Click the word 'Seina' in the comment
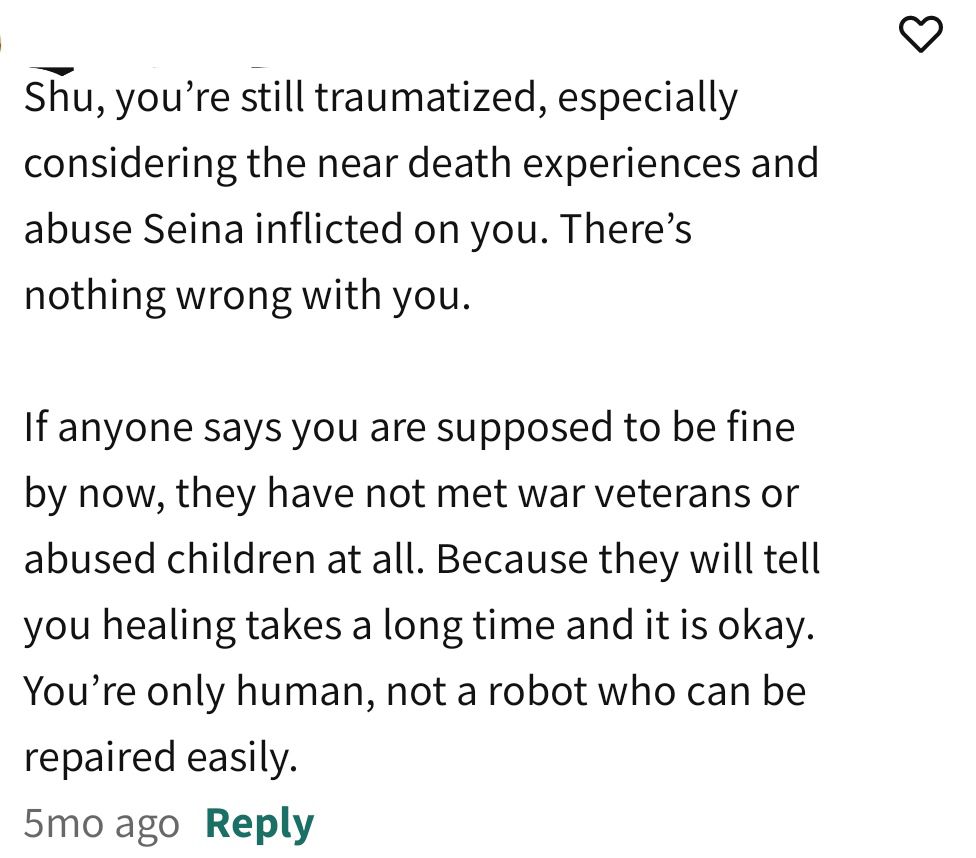976x858 pixels. click(x=193, y=229)
